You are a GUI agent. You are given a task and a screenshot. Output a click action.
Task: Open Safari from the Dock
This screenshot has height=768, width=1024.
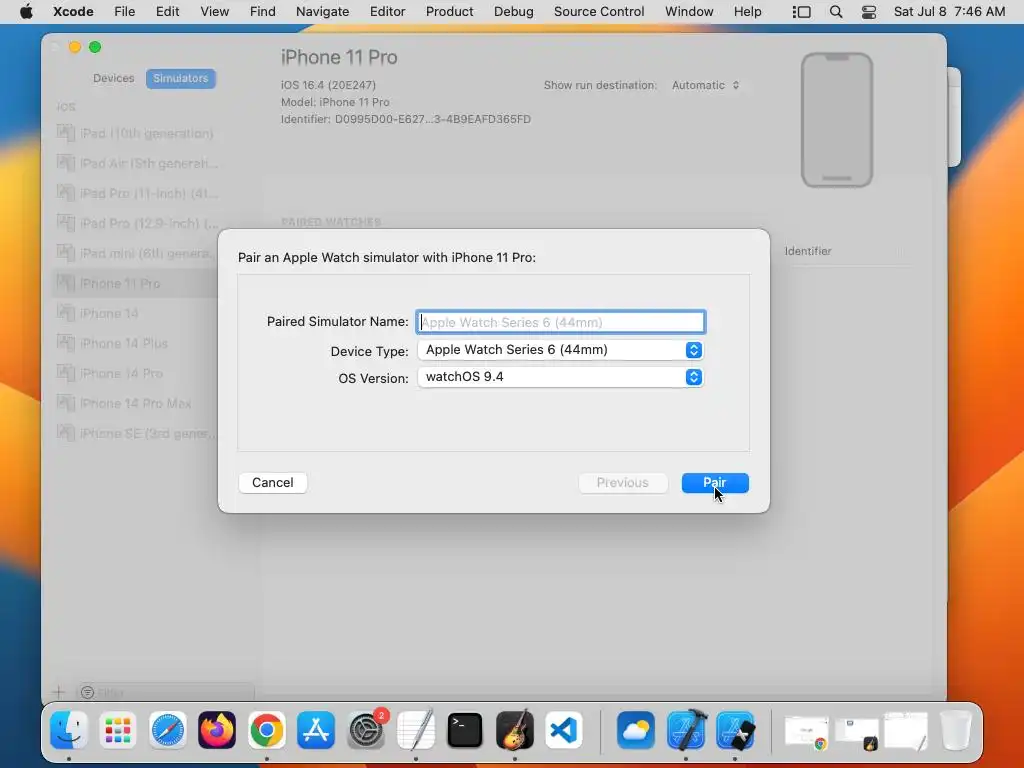[167, 729]
